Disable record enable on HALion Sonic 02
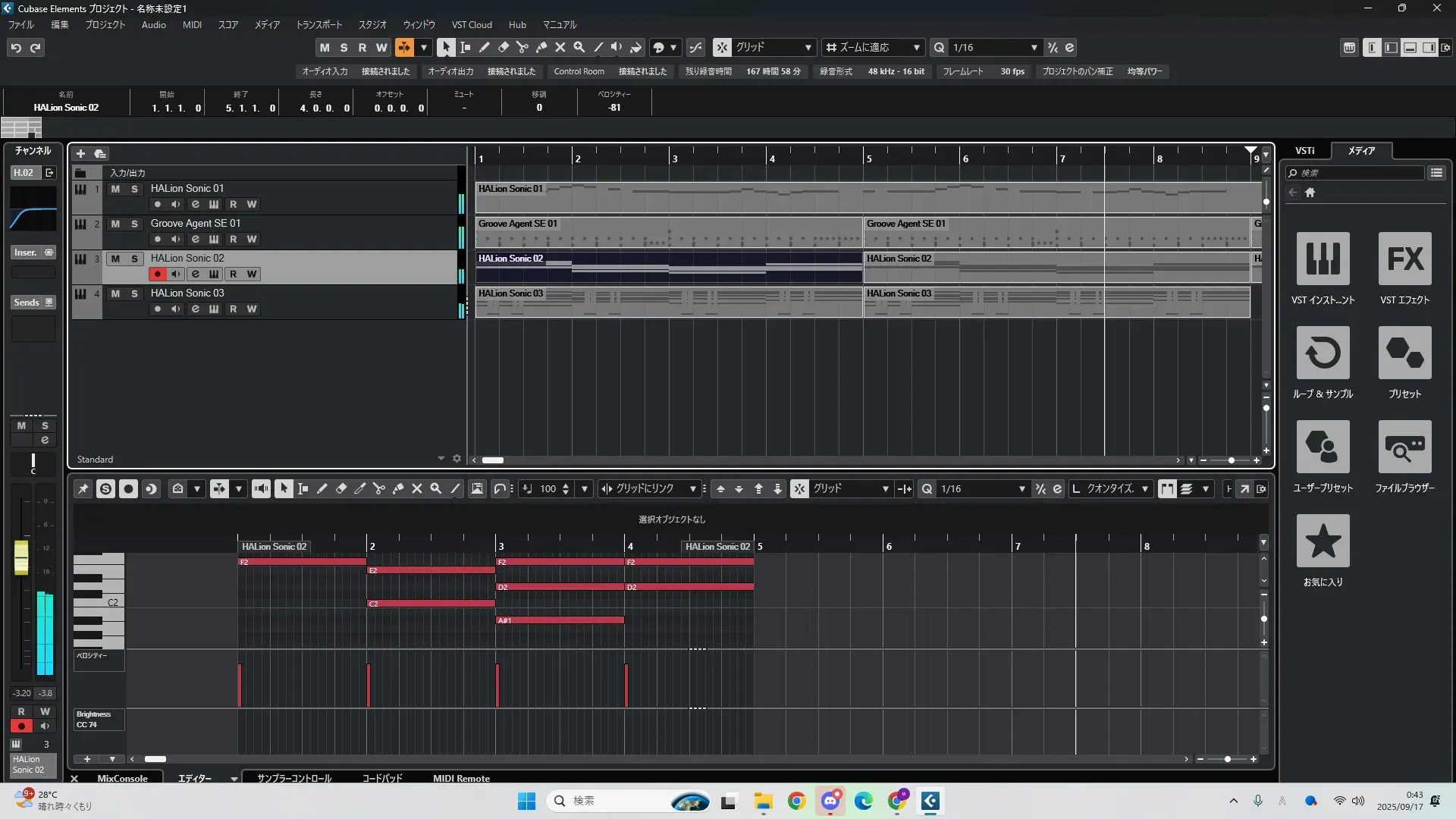The height and width of the screenshot is (819, 1456). [x=157, y=275]
